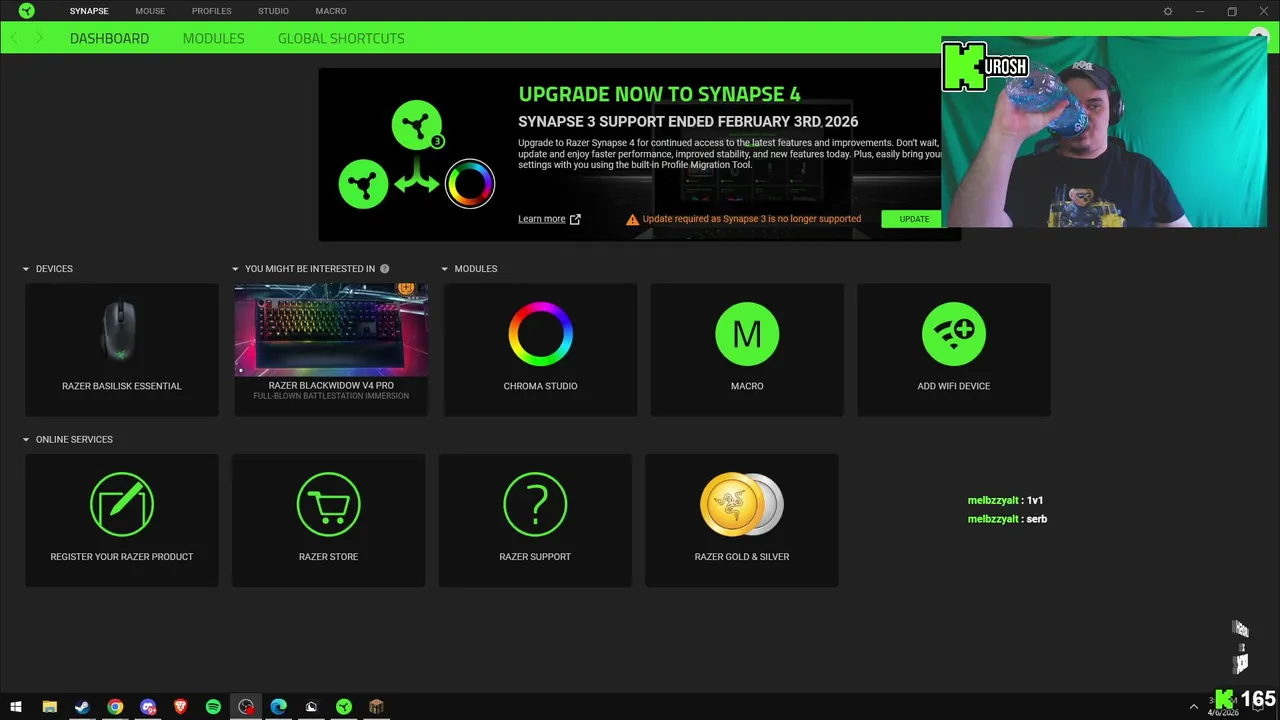Open the Studio tab
1280x720 pixels.
pyautogui.click(x=273, y=11)
